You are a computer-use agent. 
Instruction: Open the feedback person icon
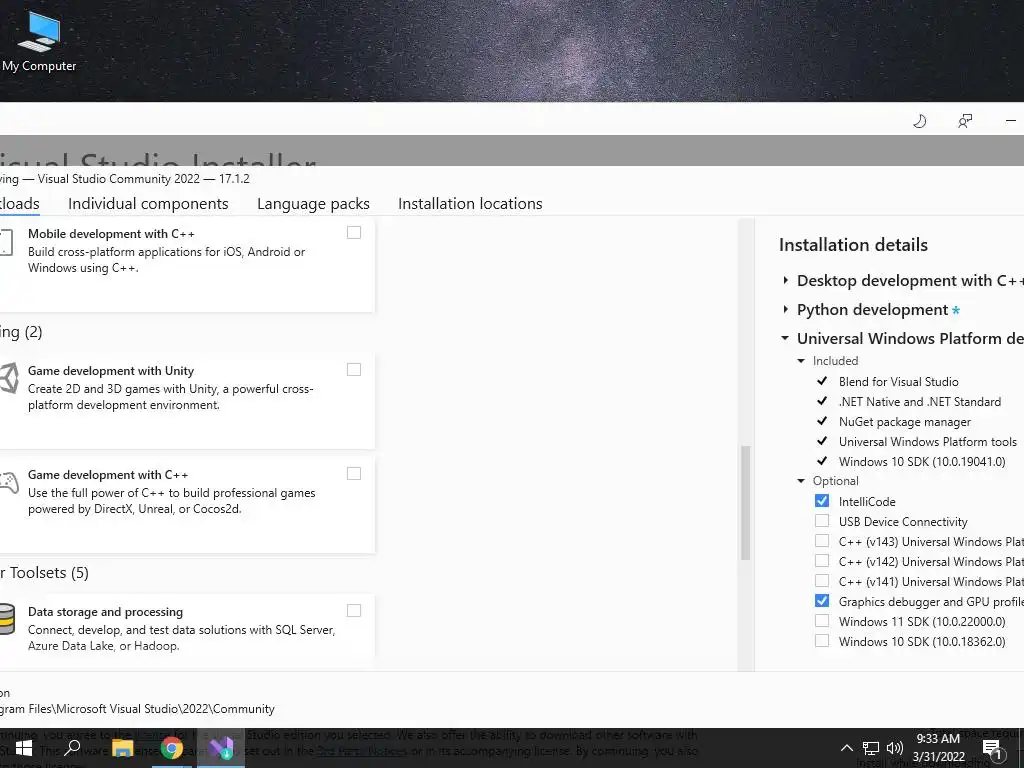pyautogui.click(x=965, y=121)
